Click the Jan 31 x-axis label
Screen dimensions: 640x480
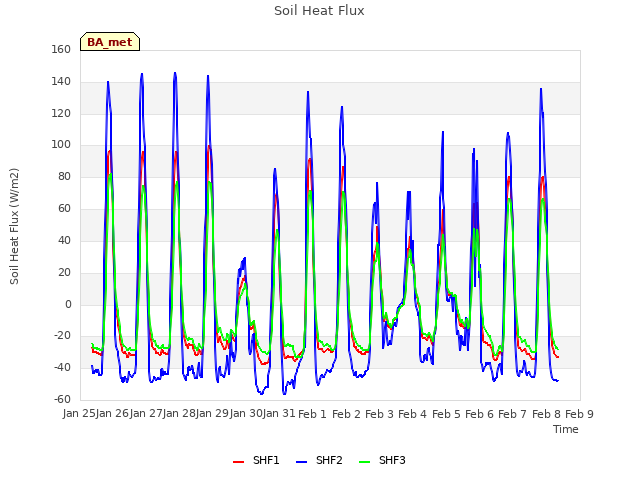[279, 413]
